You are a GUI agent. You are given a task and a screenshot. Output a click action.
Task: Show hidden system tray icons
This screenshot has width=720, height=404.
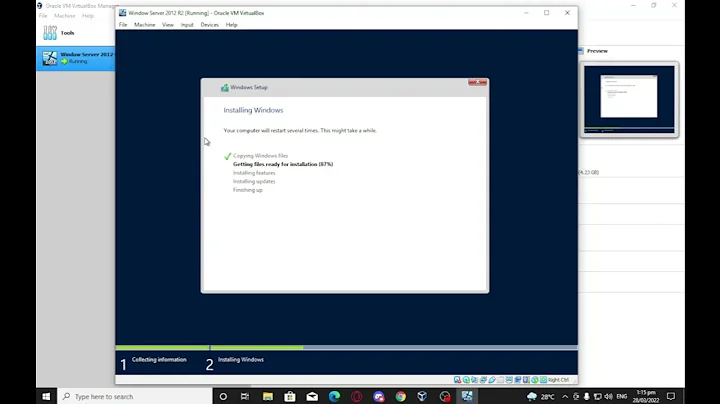565,396
